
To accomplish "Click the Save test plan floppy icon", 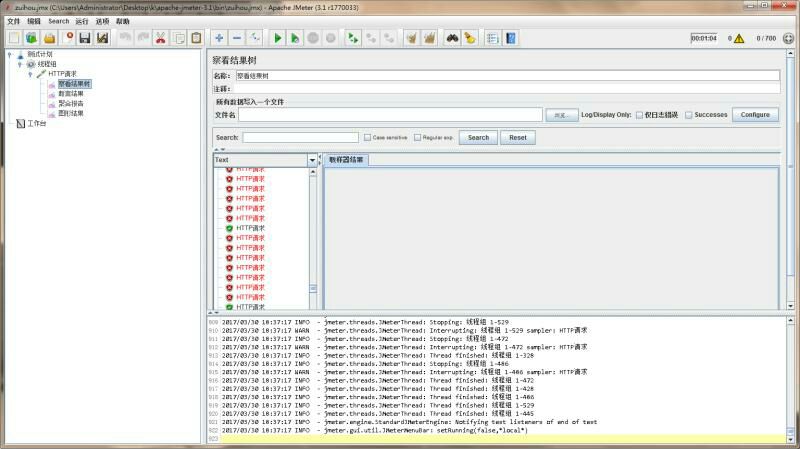I will point(85,38).
